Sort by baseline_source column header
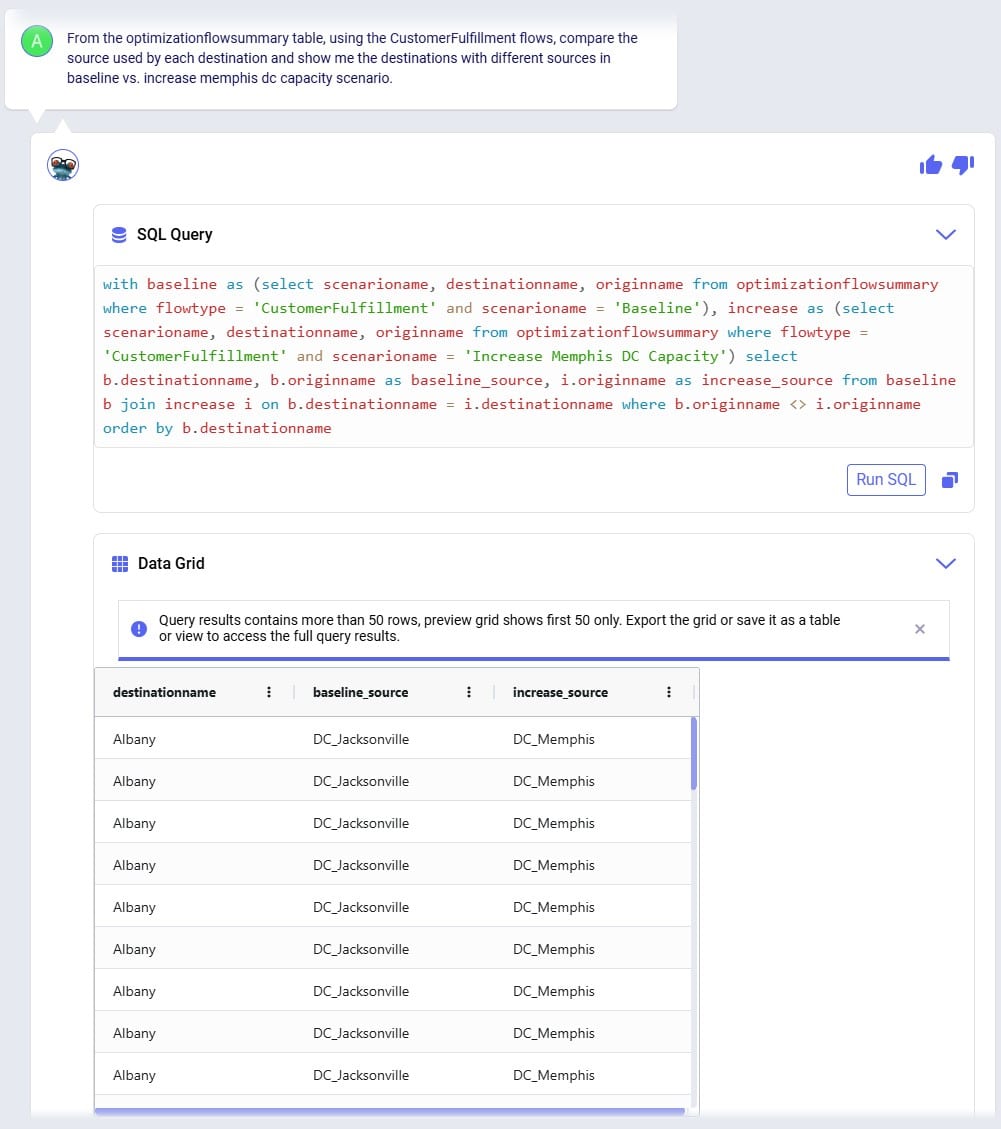 point(360,692)
